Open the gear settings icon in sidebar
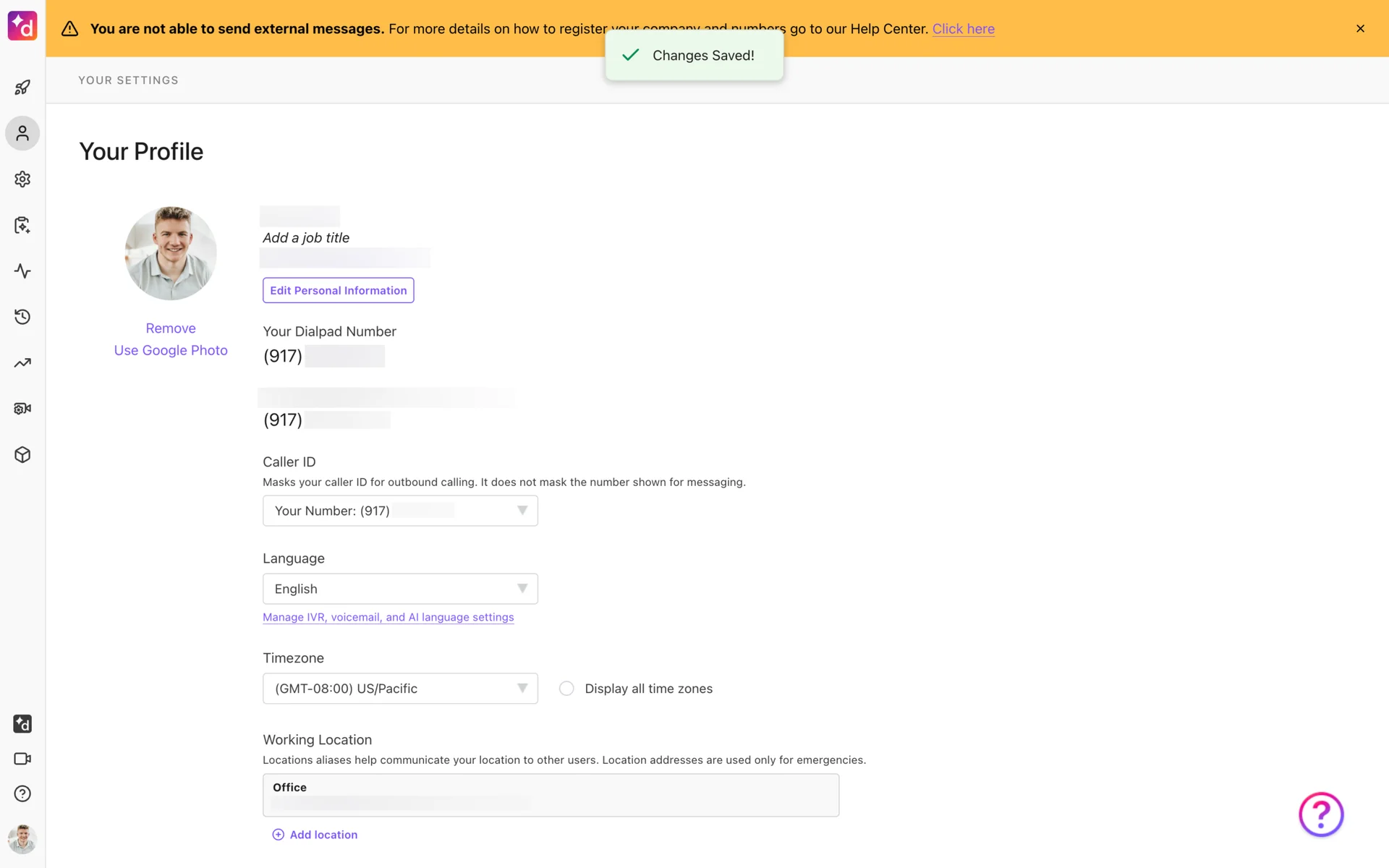 click(22, 179)
